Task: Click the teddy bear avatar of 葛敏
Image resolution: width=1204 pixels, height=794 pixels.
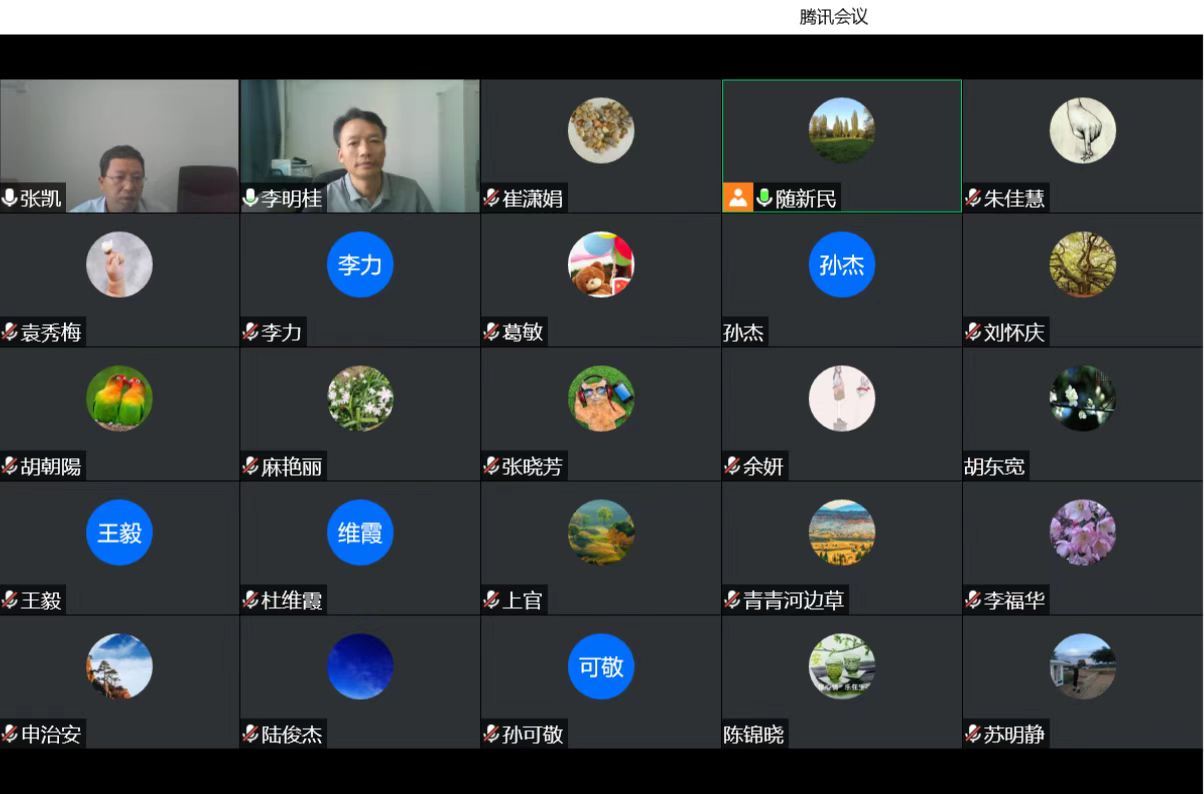Action: [601, 265]
